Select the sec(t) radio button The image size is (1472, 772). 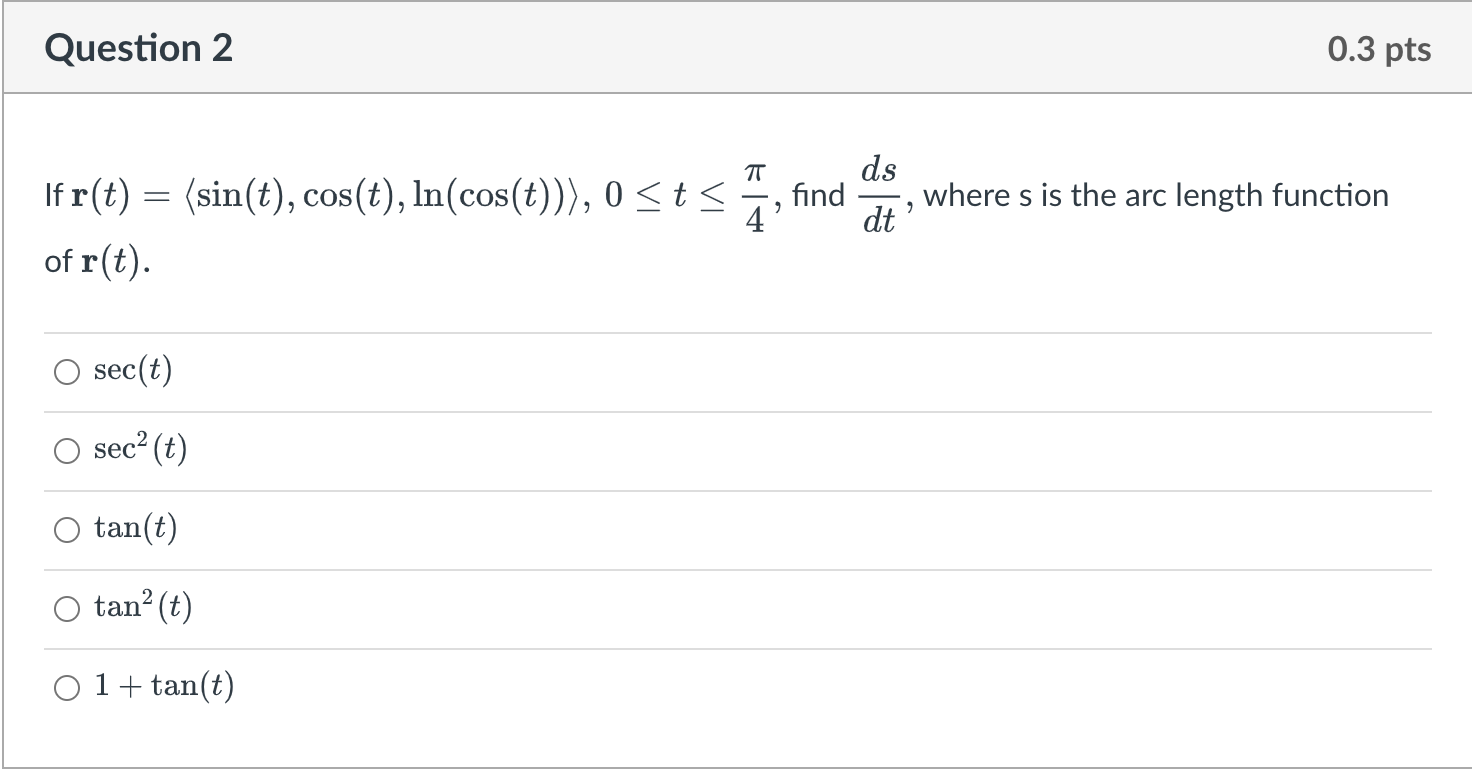[x=67, y=372]
